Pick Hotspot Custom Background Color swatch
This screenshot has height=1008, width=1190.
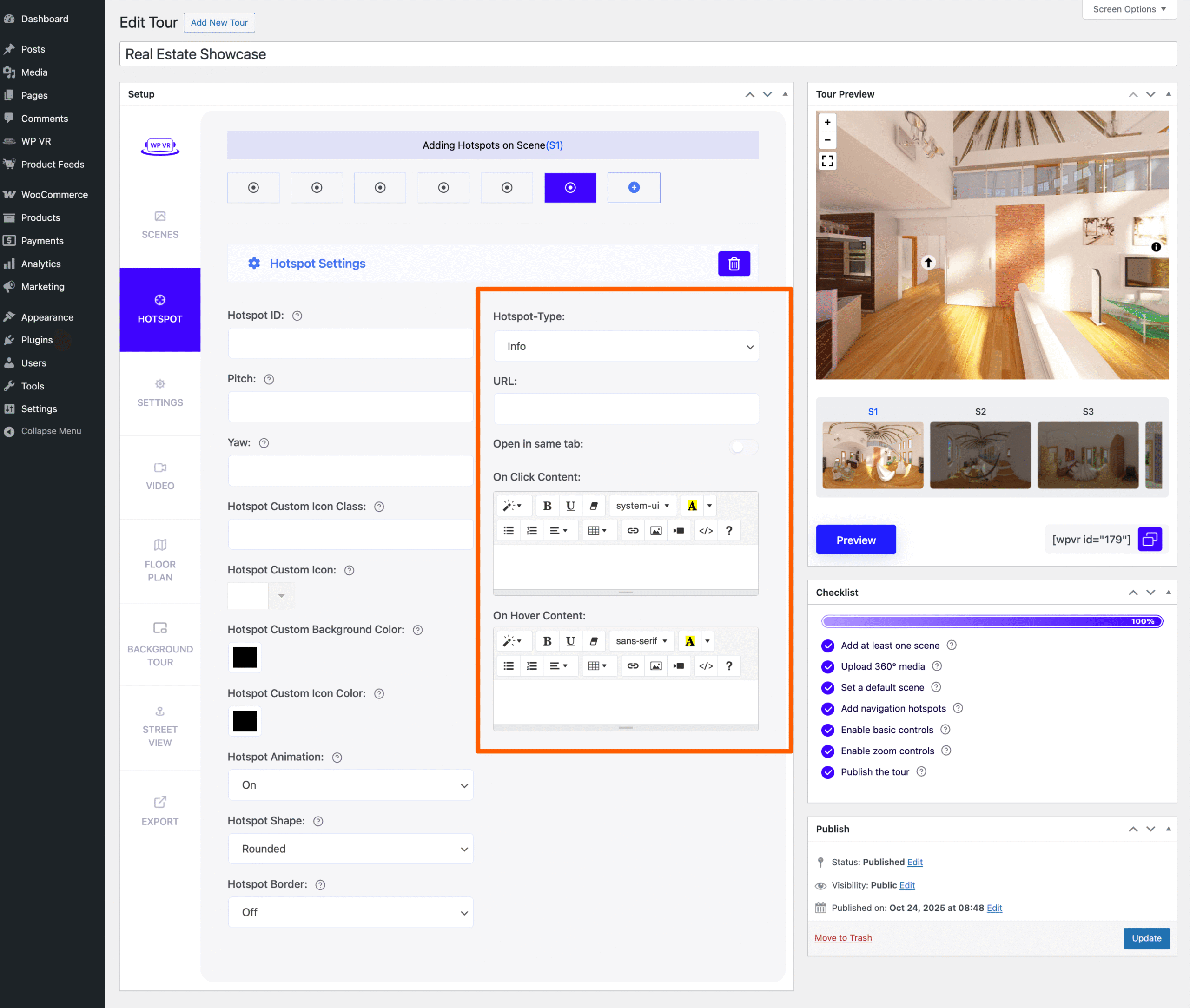tap(245, 658)
